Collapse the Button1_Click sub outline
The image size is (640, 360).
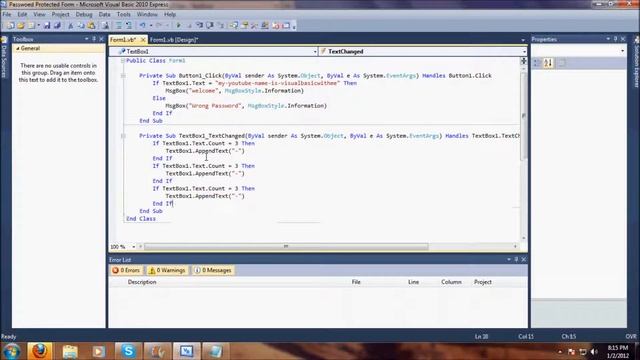123,76
